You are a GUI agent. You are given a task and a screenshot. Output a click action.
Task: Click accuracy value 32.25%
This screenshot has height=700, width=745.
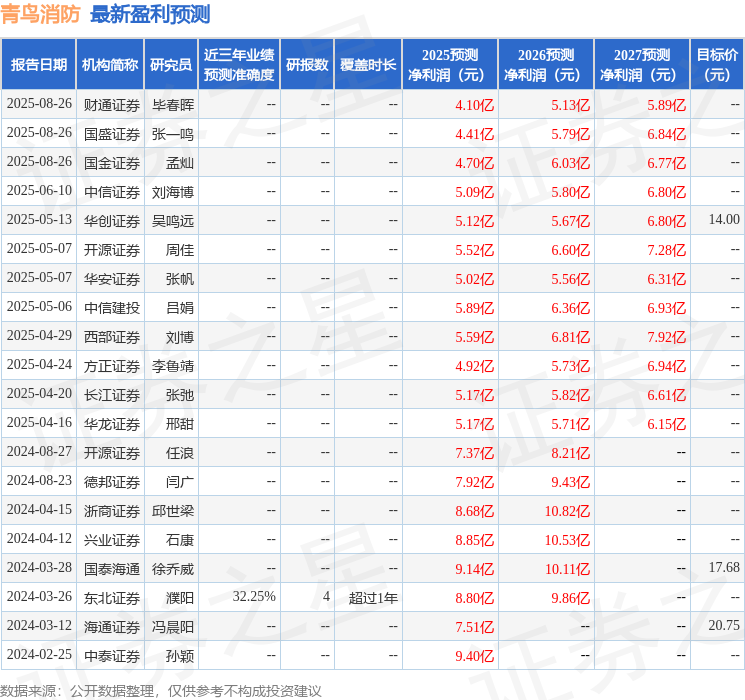254,596
